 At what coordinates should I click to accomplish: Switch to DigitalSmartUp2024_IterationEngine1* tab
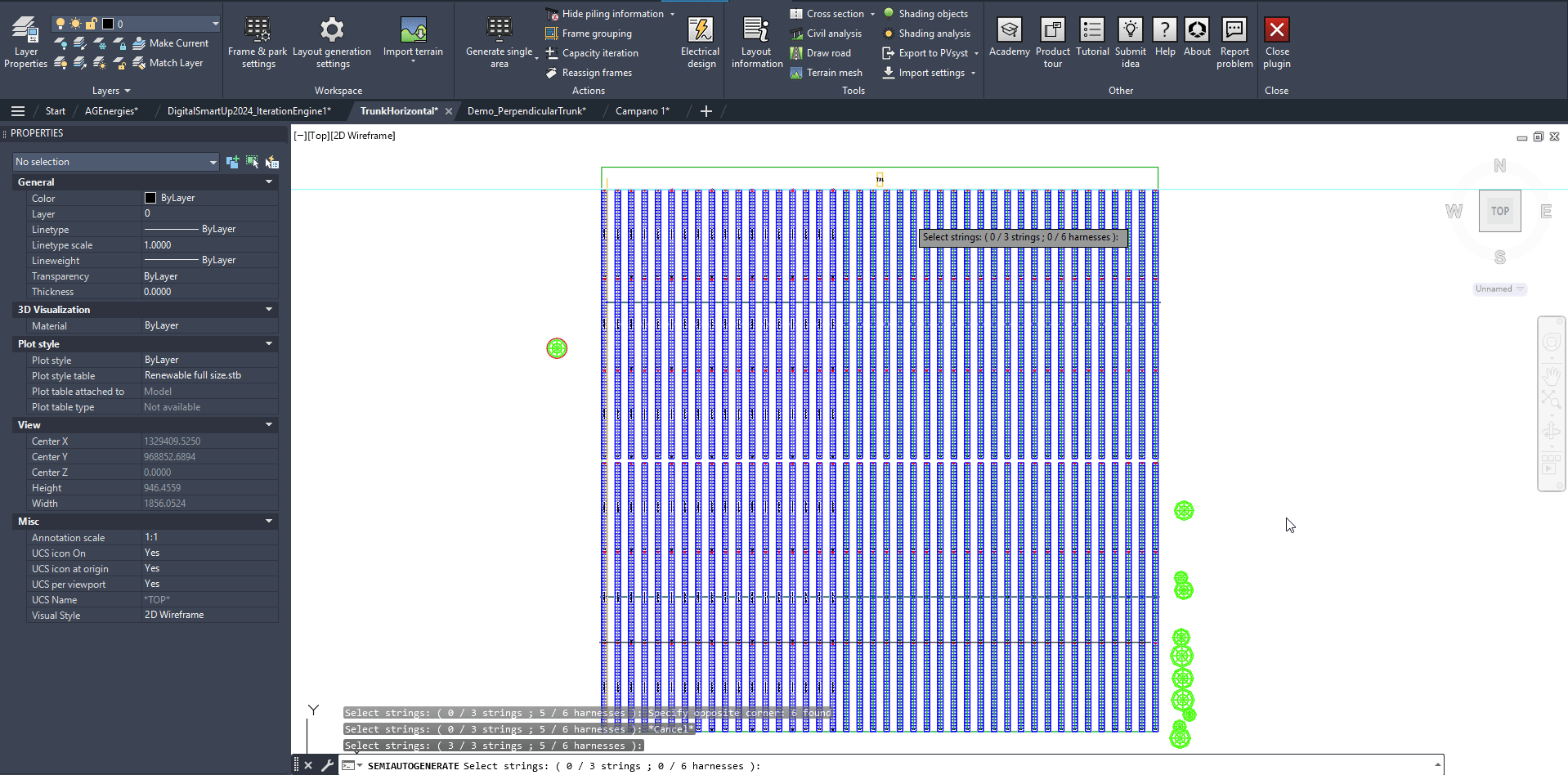pos(249,111)
